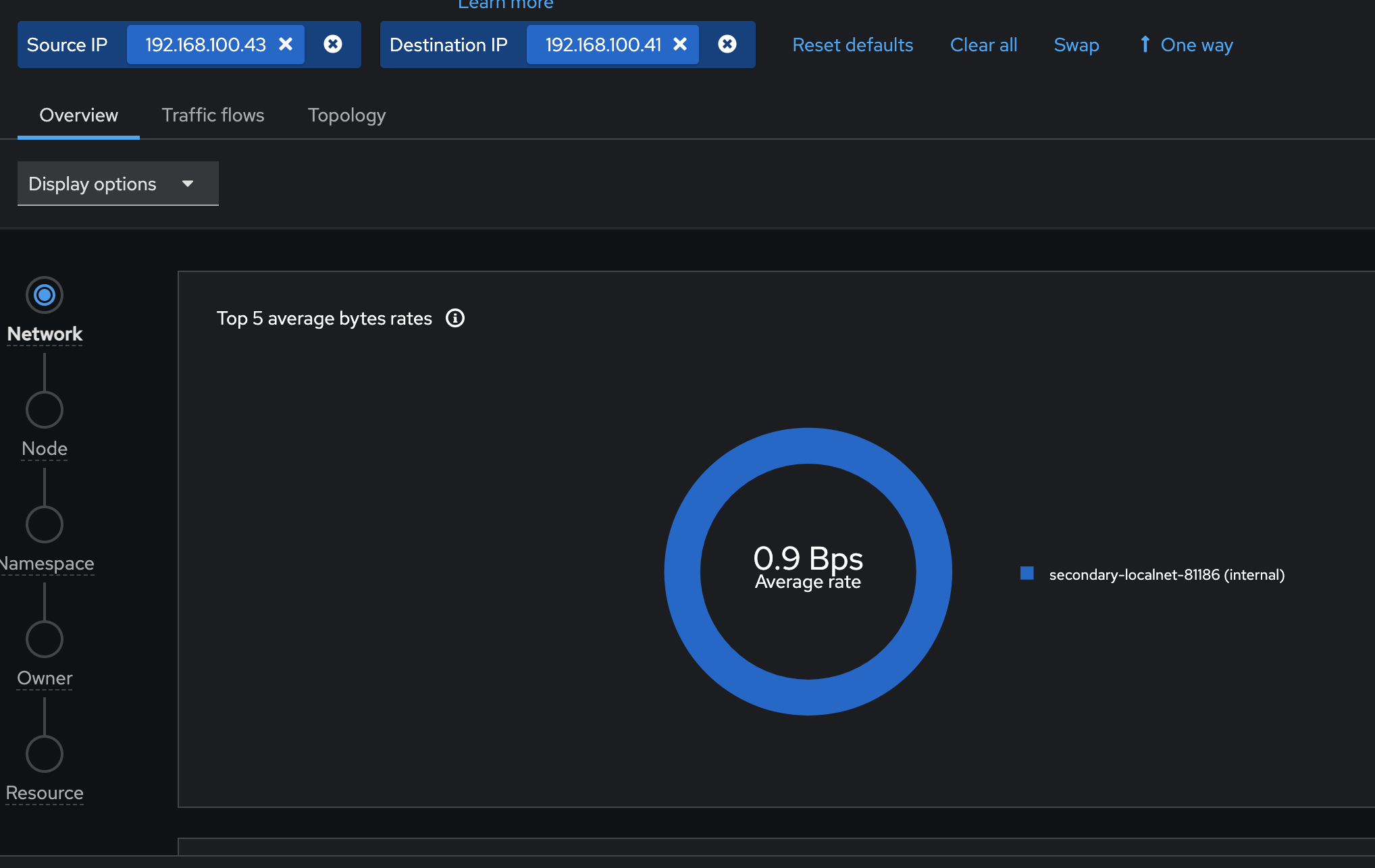Select the Owner scope radio
This screenshot has height=868, width=1375.
click(45, 639)
